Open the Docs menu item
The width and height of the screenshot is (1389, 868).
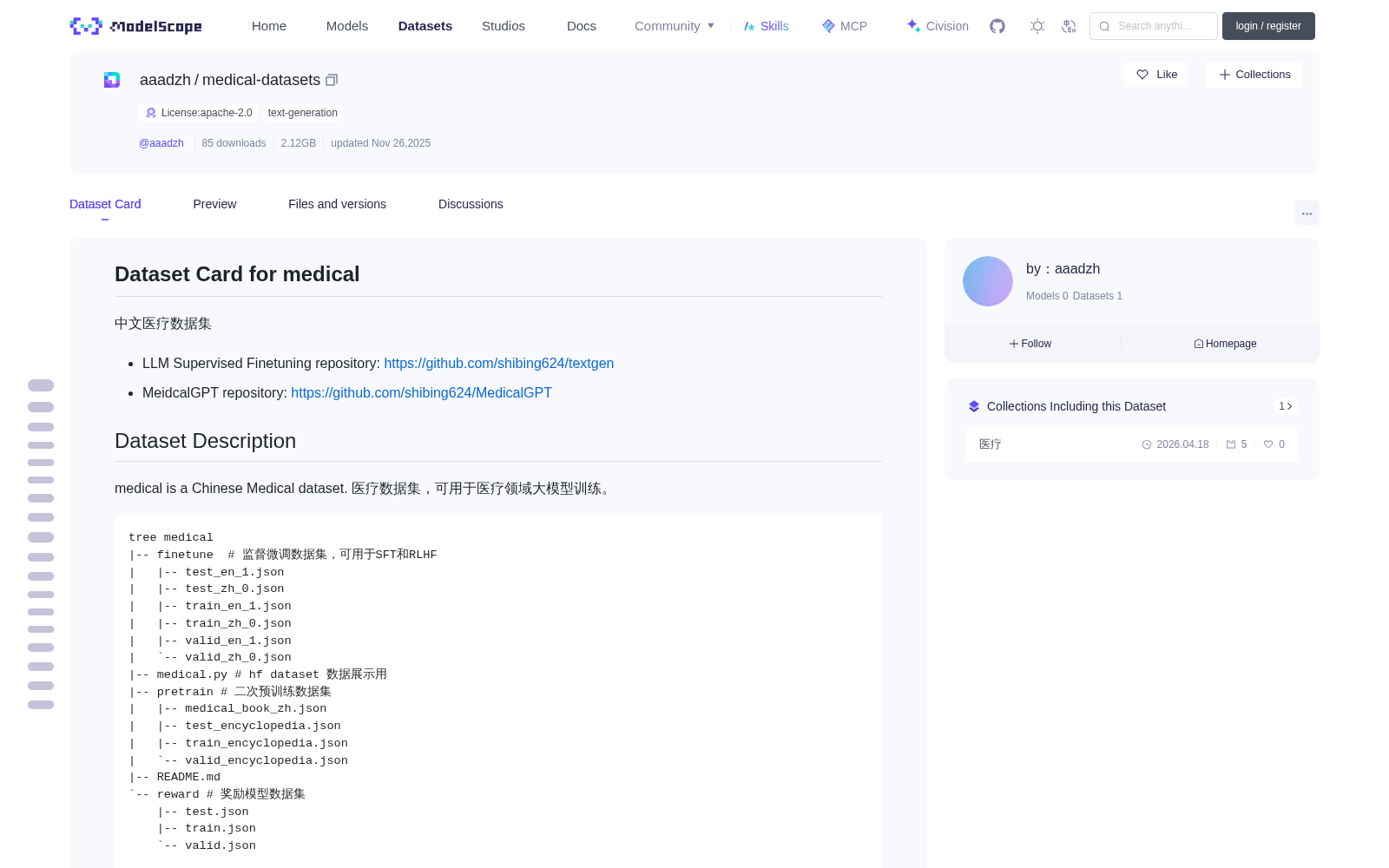[x=582, y=26]
